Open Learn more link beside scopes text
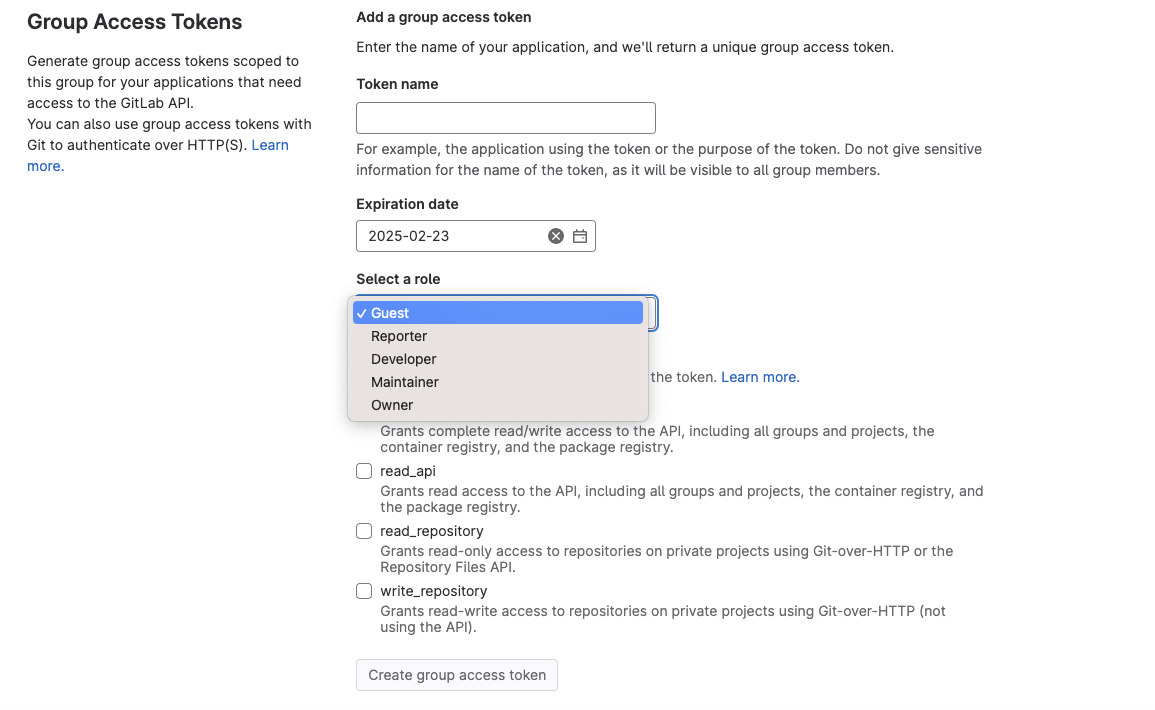 (760, 377)
